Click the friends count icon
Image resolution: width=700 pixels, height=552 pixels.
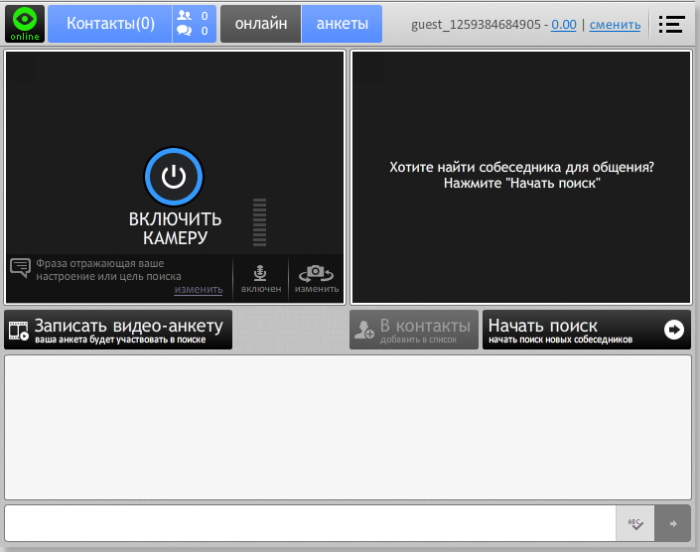tap(184, 16)
